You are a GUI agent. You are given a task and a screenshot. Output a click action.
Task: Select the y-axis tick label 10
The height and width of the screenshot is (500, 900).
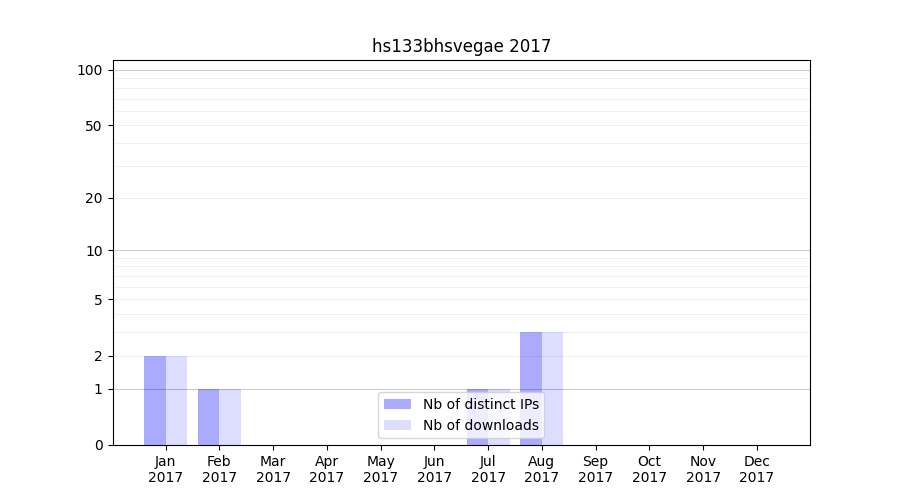pyautogui.click(x=94, y=251)
